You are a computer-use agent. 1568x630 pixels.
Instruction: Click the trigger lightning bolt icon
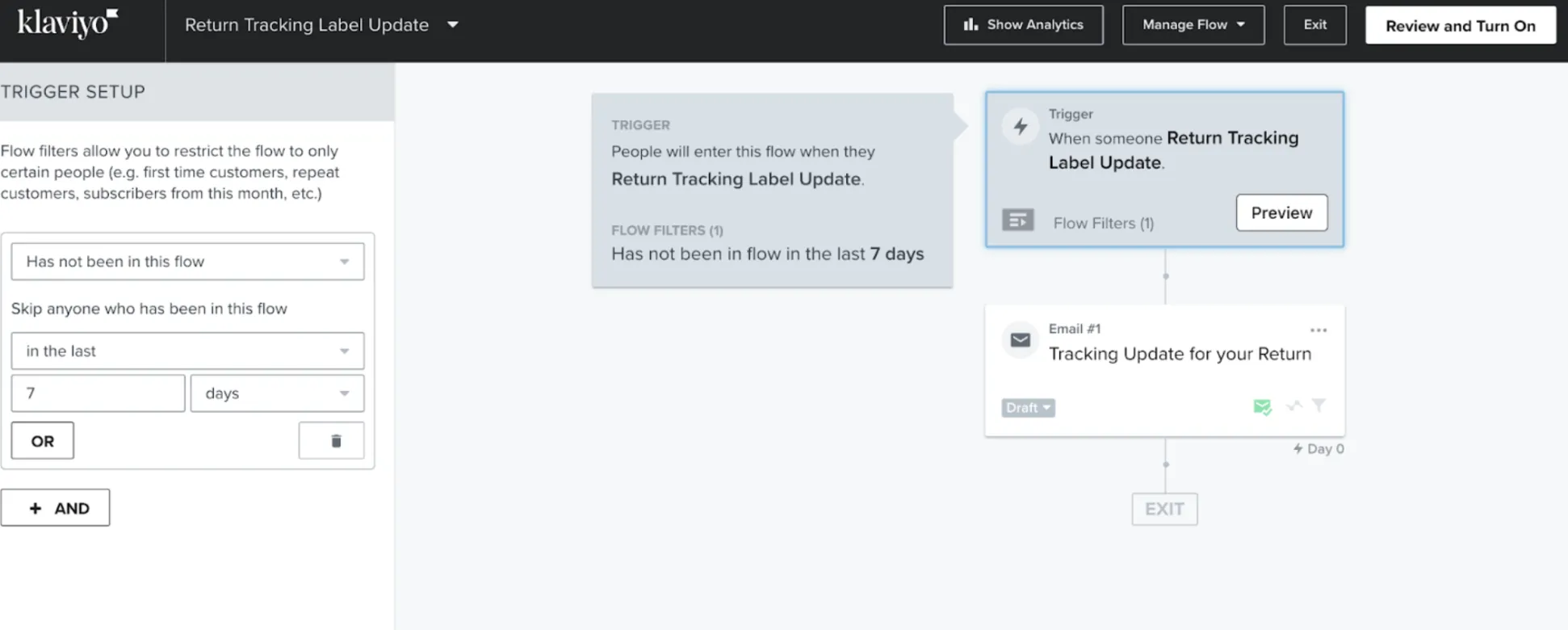1021,127
